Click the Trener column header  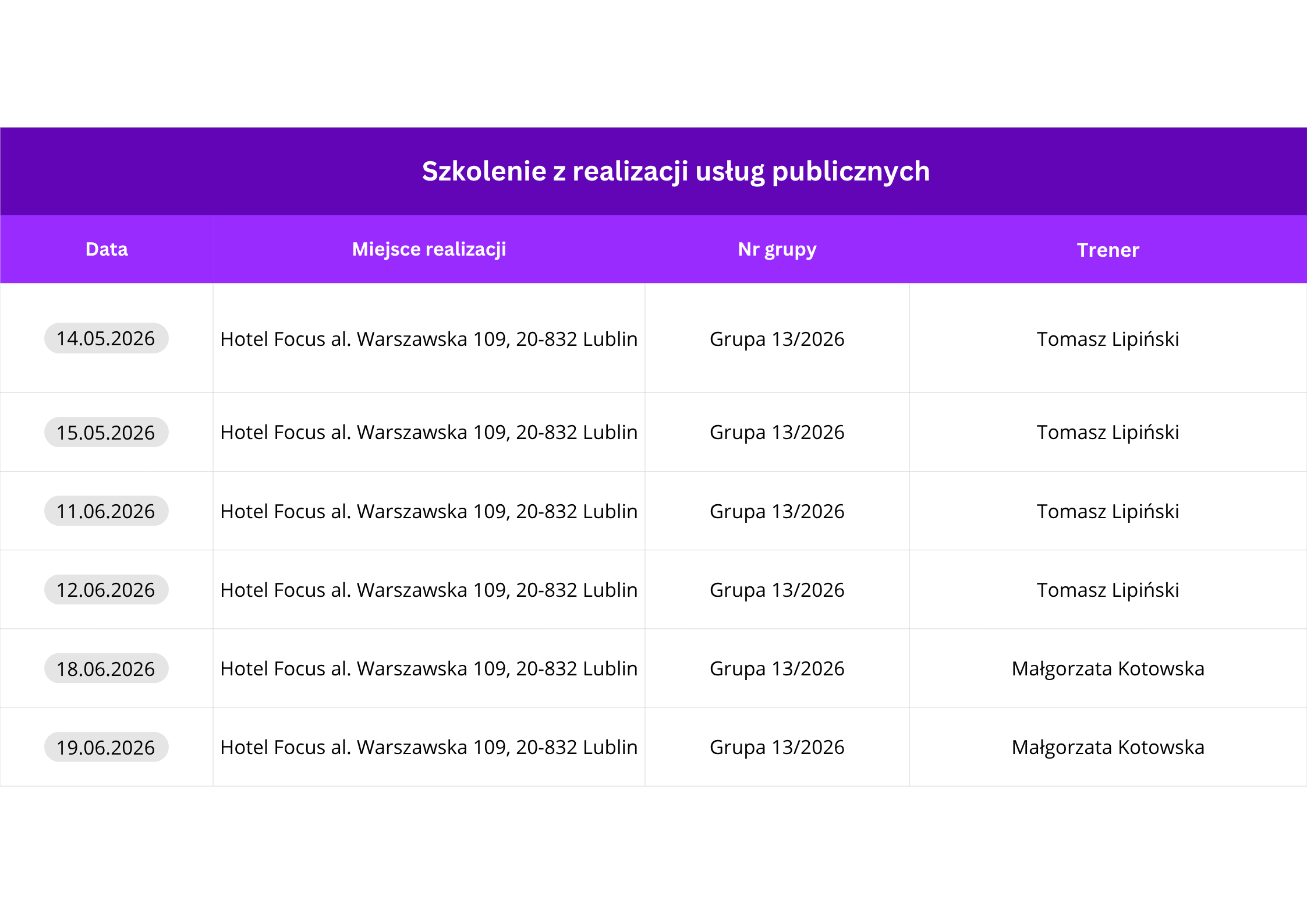tap(1107, 250)
